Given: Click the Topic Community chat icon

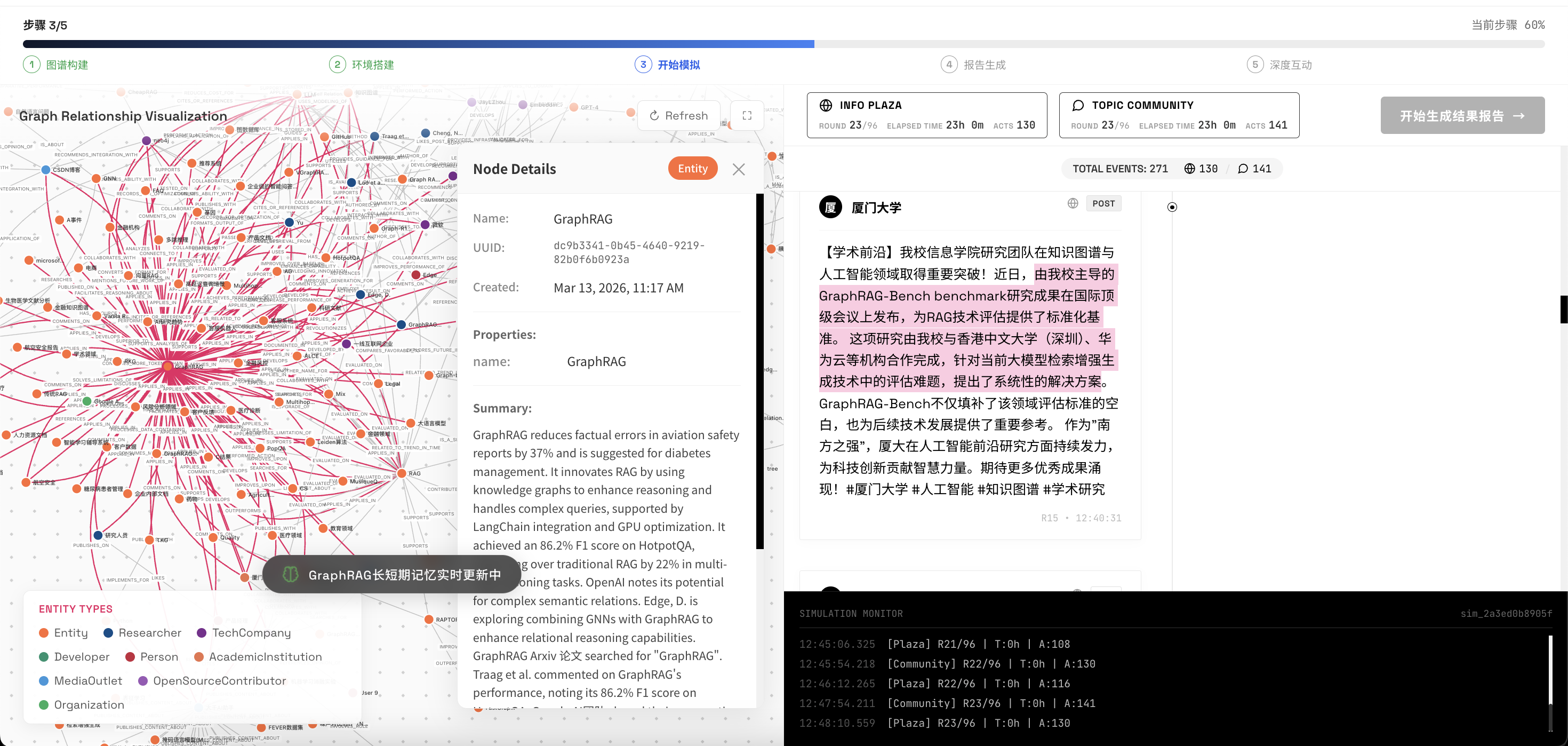Looking at the screenshot, I should click(1078, 105).
